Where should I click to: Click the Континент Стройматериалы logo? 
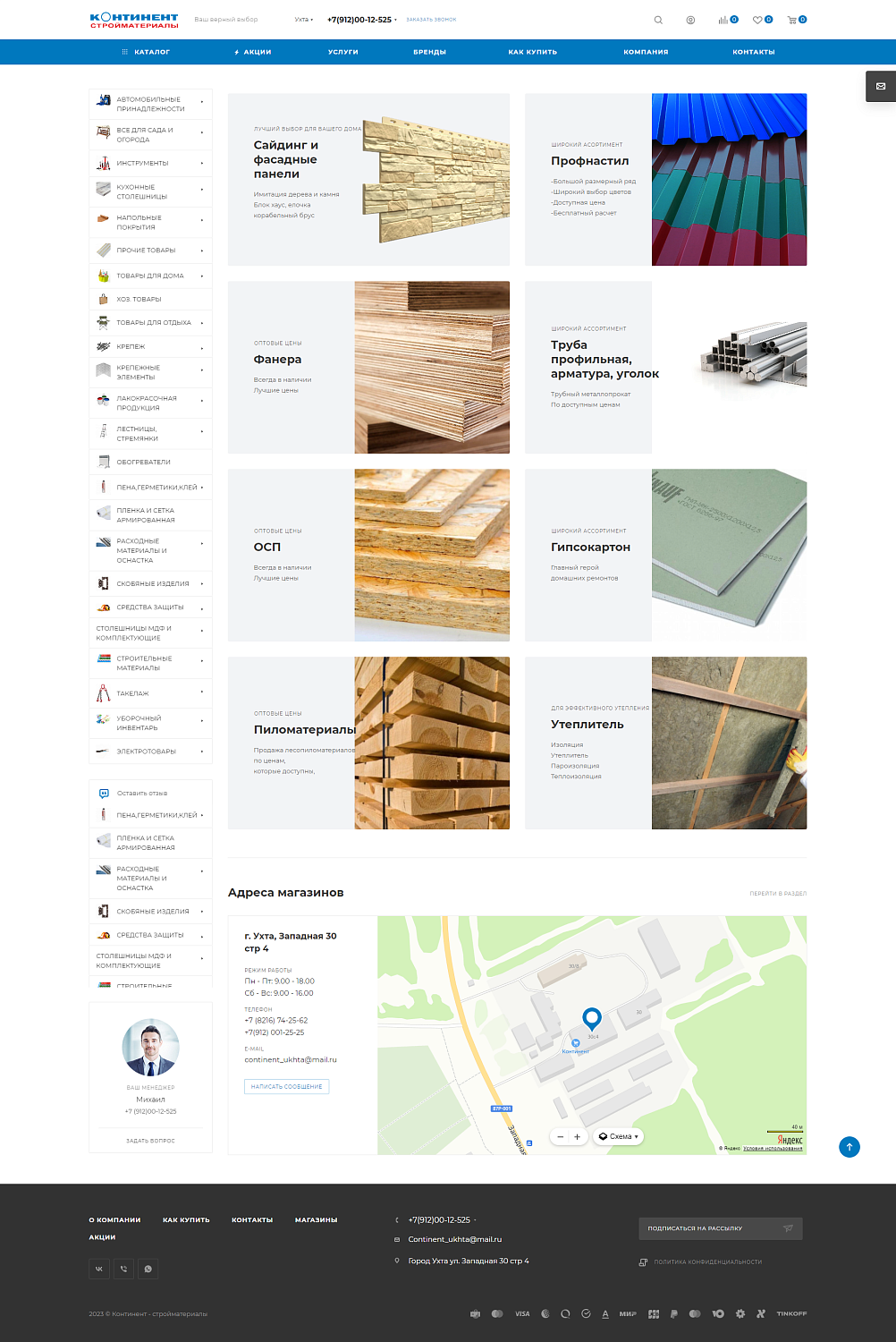pos(134,21)
